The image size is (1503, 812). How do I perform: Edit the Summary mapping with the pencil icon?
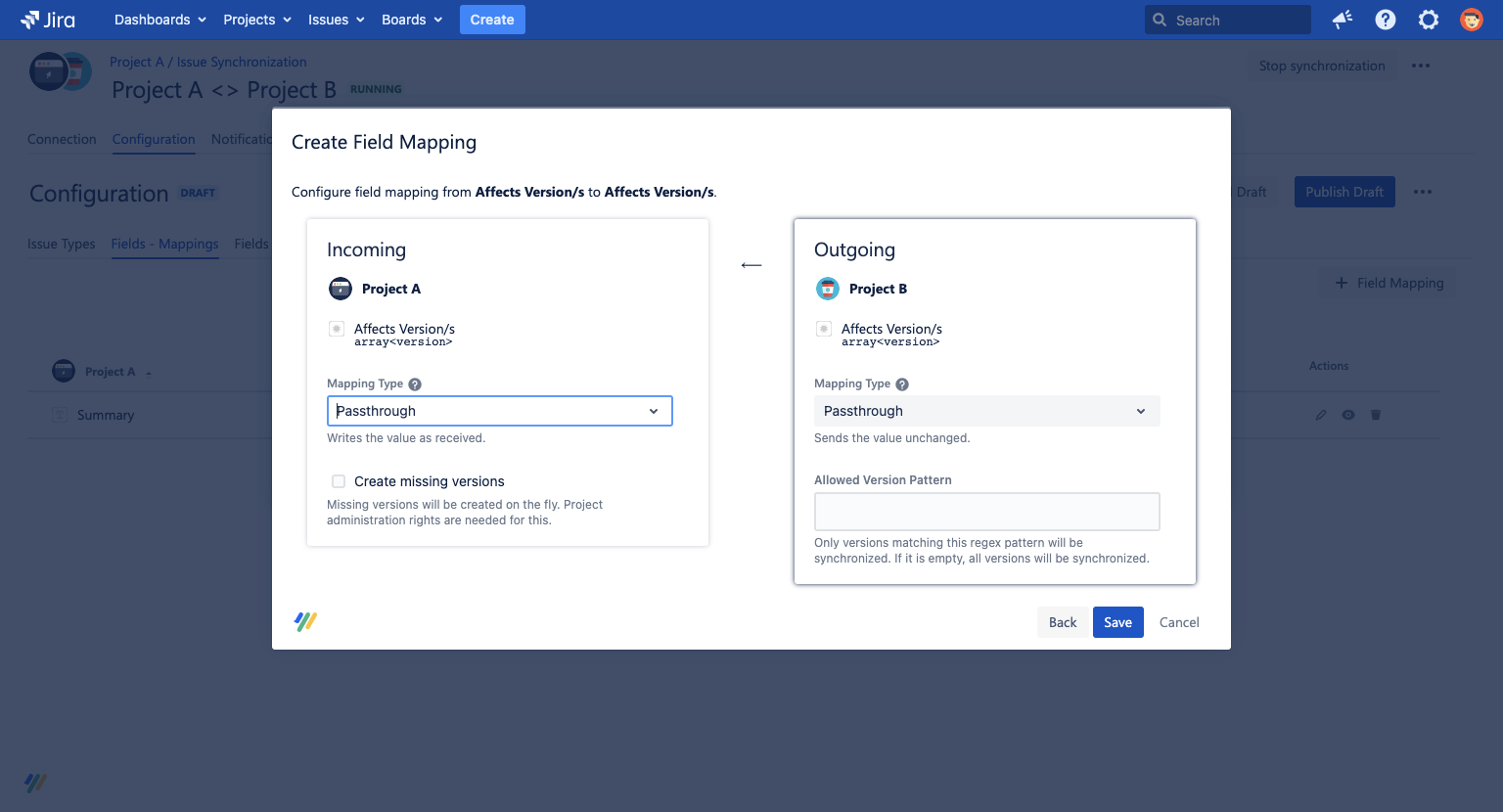[x=1320, y=415]
